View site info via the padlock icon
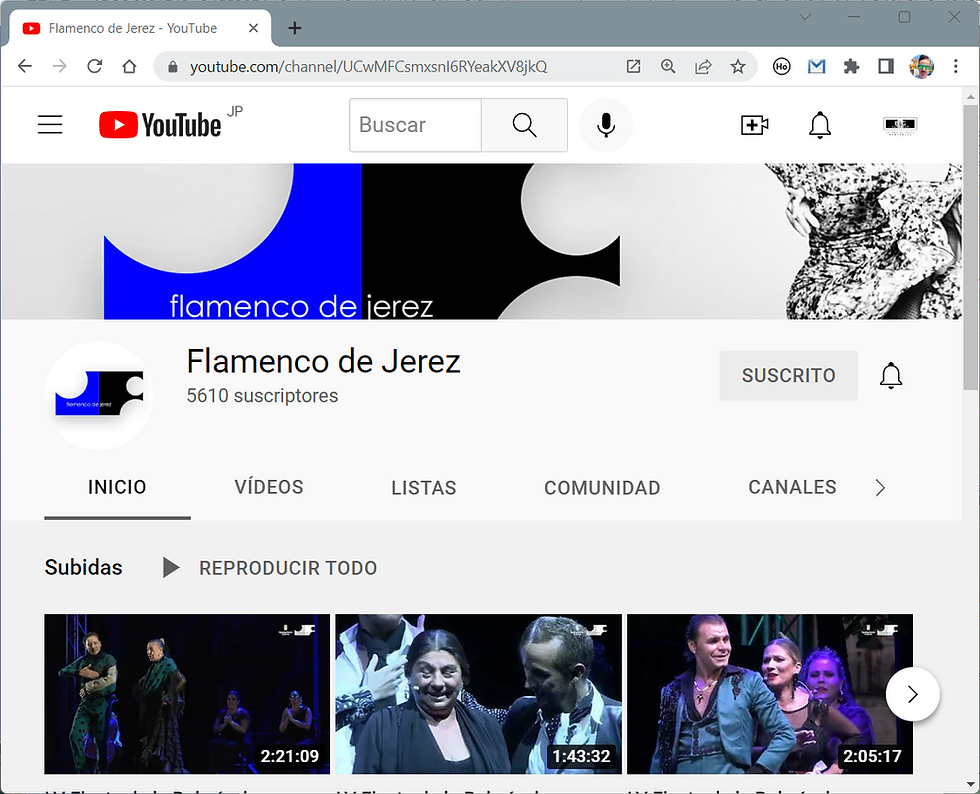 pyautogui.click(x=173, y=67)
